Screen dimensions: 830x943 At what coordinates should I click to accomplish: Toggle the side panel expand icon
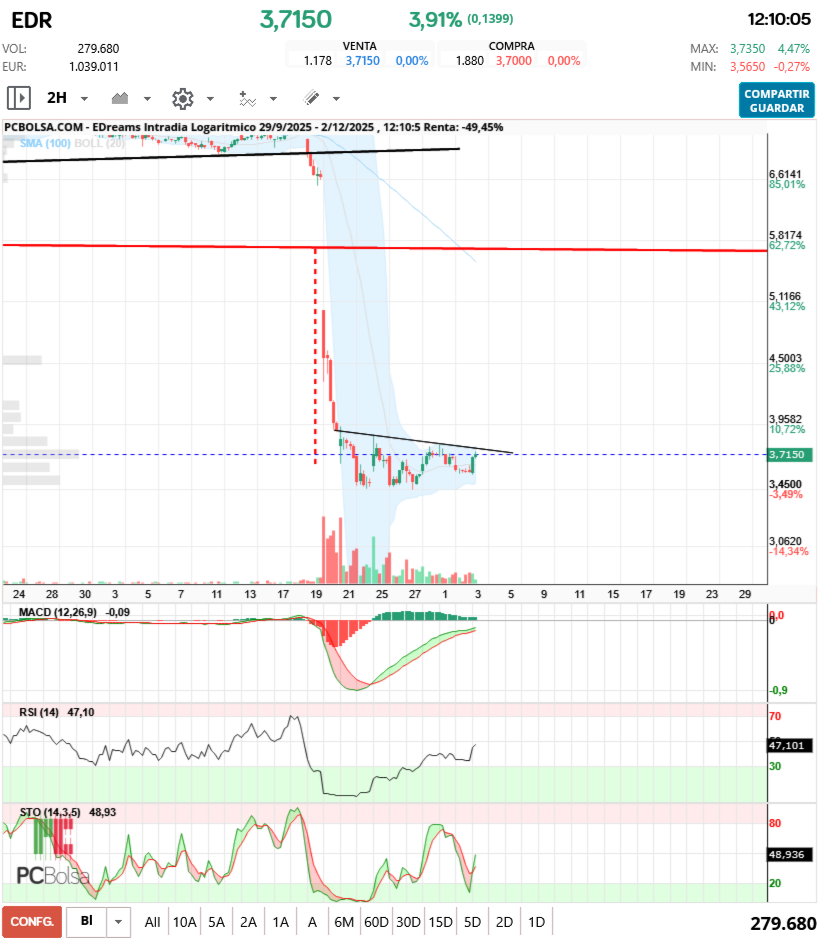pos(19,97)
